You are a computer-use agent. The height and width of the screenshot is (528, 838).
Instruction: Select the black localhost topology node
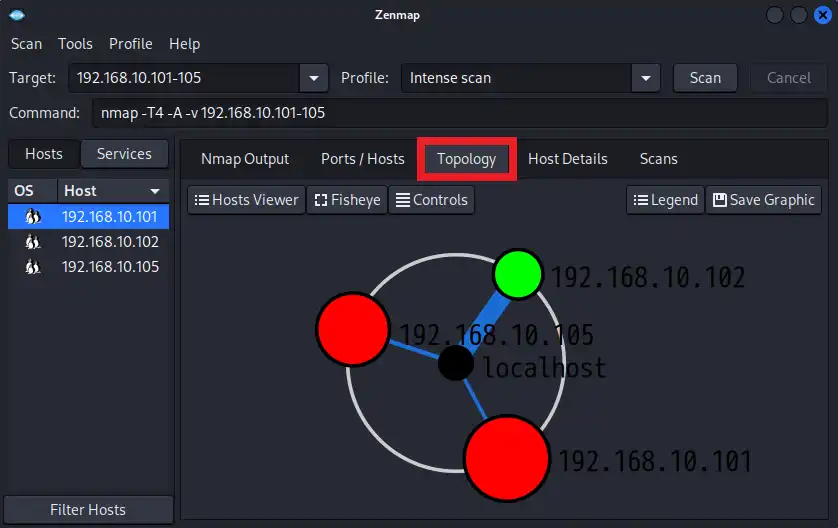(x=455, y=363)
